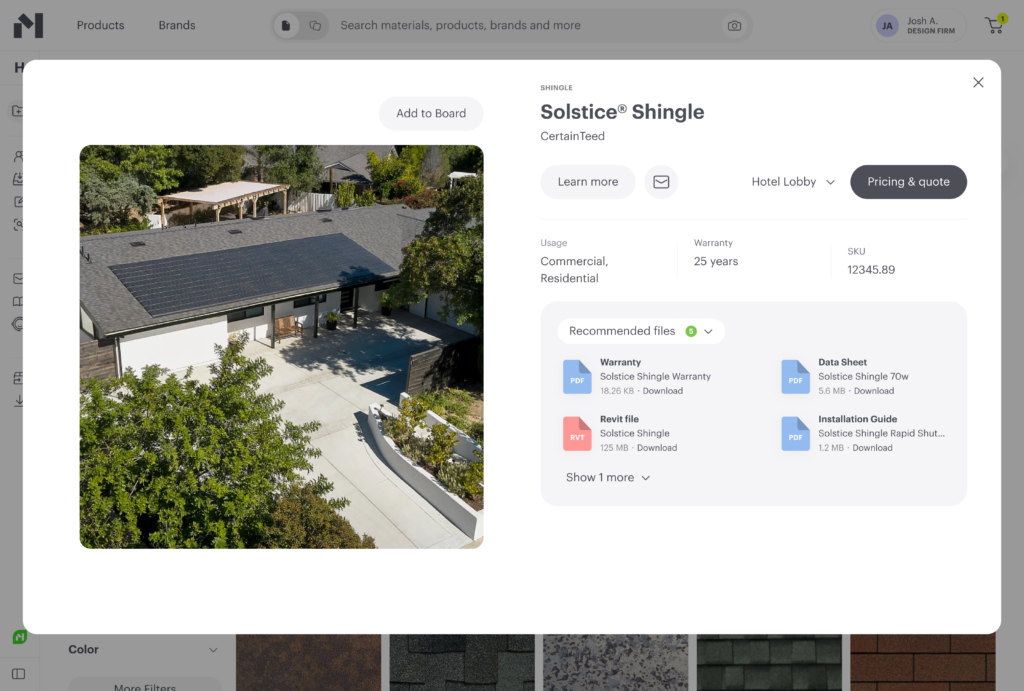
Task: Click the Warranty PDF file icon
Action: (577, 377)
